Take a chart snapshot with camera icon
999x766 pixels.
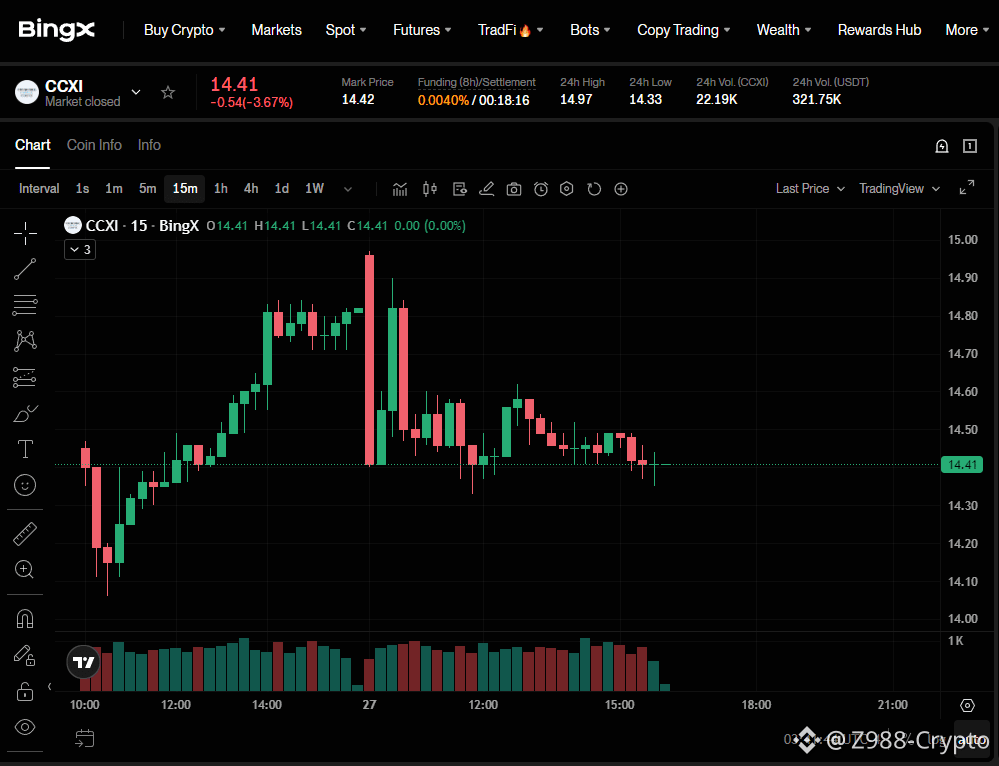514,189
